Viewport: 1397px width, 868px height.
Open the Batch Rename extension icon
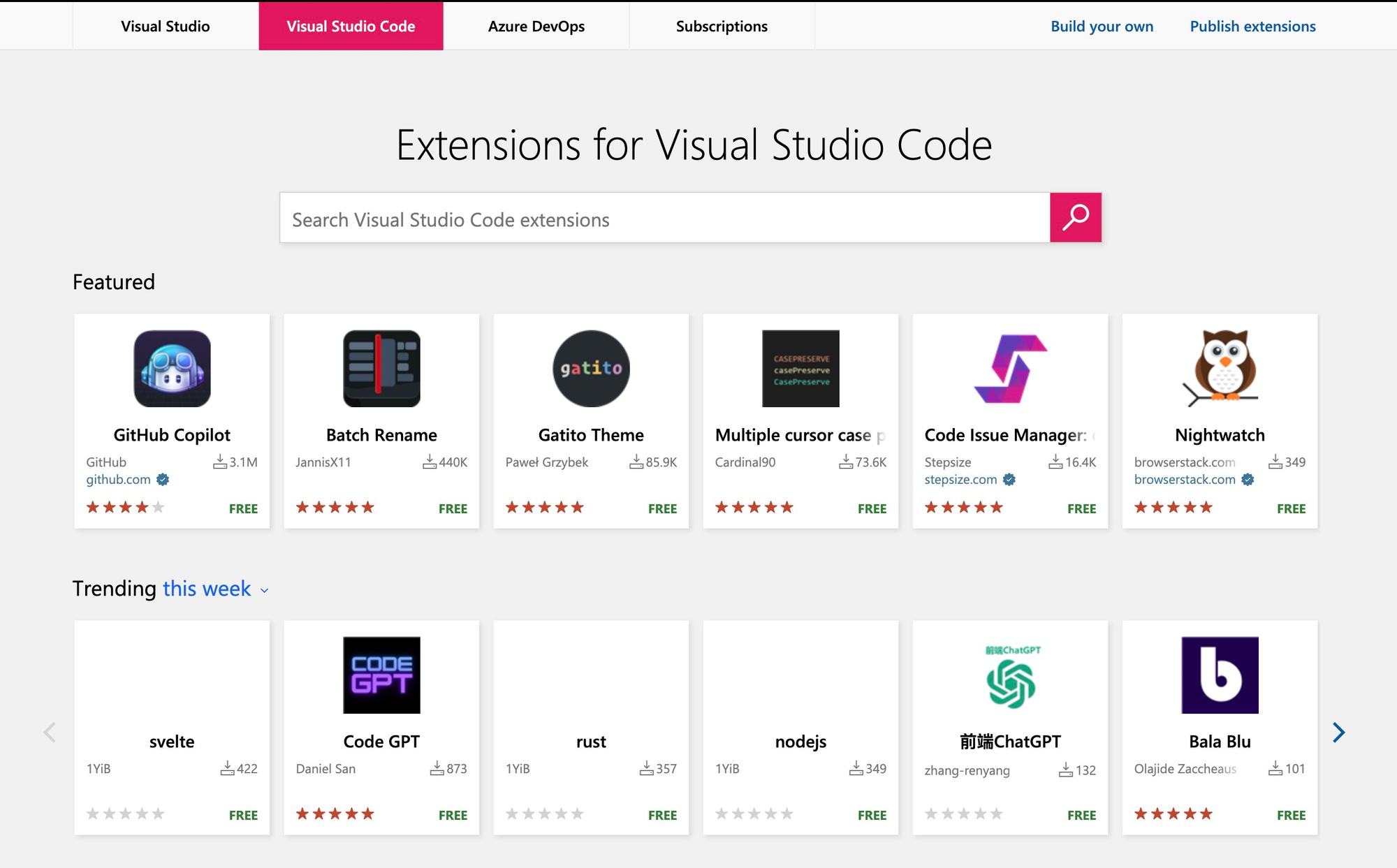pyautogui.click(x=381, y=369)
